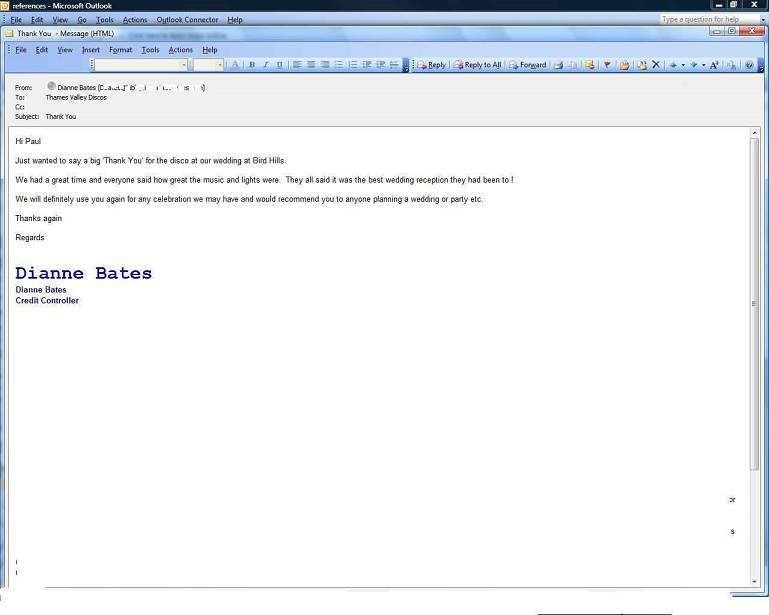Click the 'Type a question for help' box
Image resolution: width=769 pixels, height=615 pixels.
702,19
